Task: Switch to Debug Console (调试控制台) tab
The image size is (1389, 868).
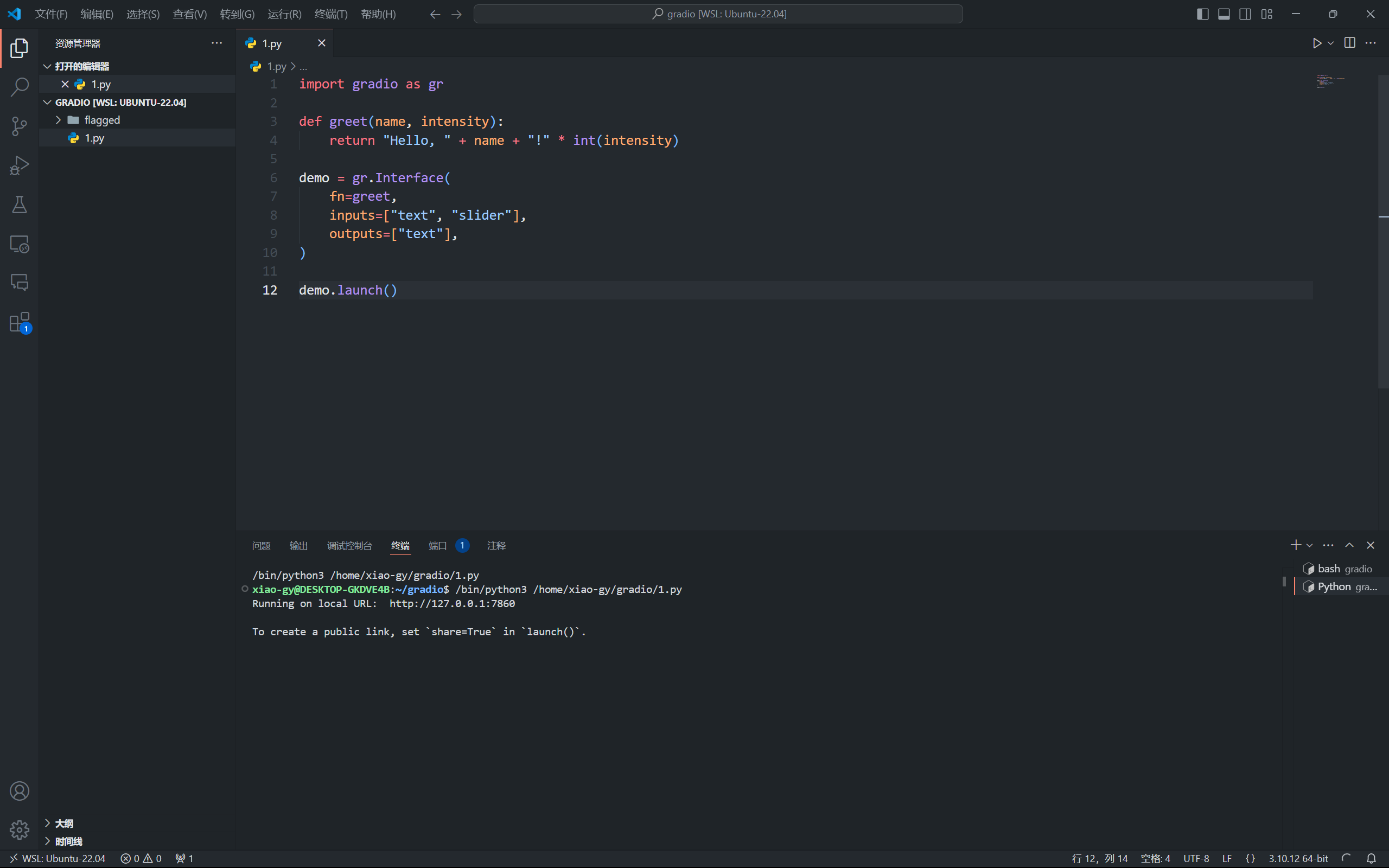Action: click(x=349, y=545)
